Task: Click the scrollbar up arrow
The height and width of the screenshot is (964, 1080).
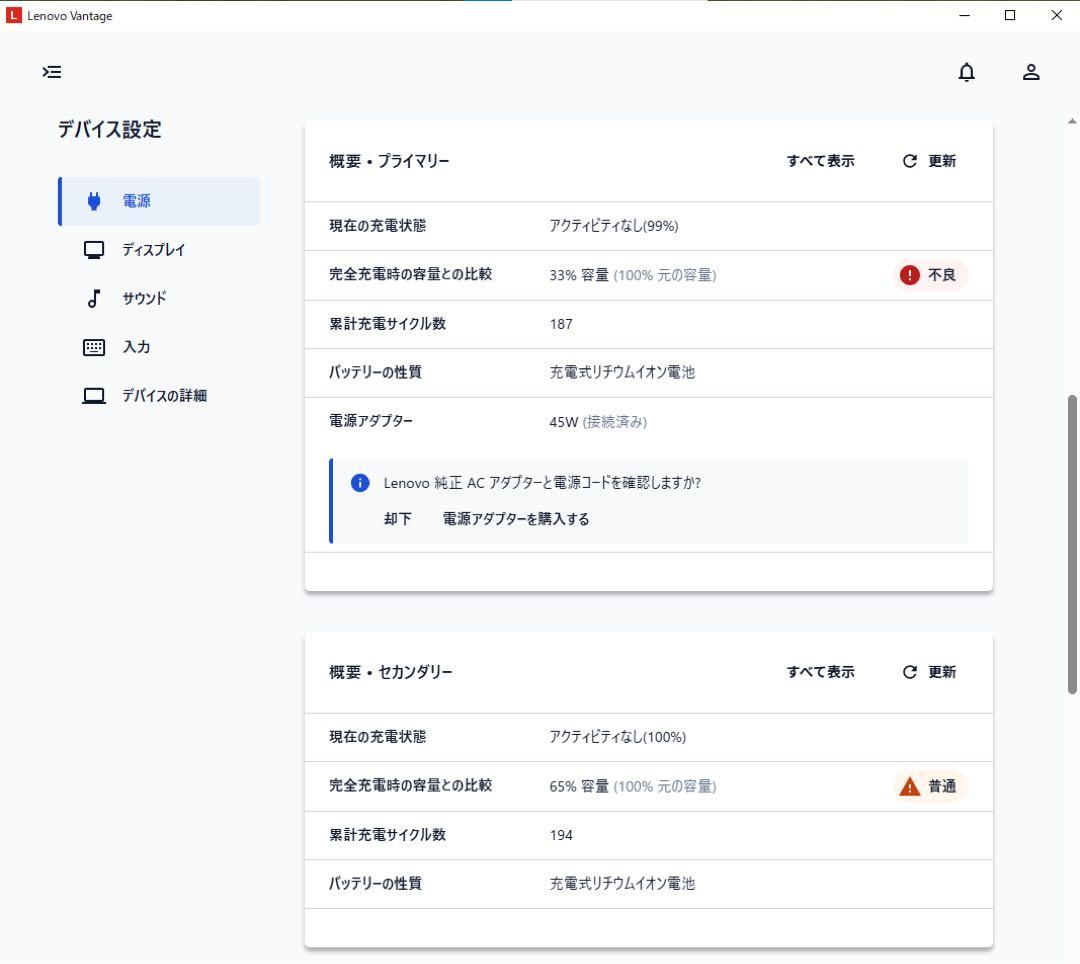Action: point(1072,121)
